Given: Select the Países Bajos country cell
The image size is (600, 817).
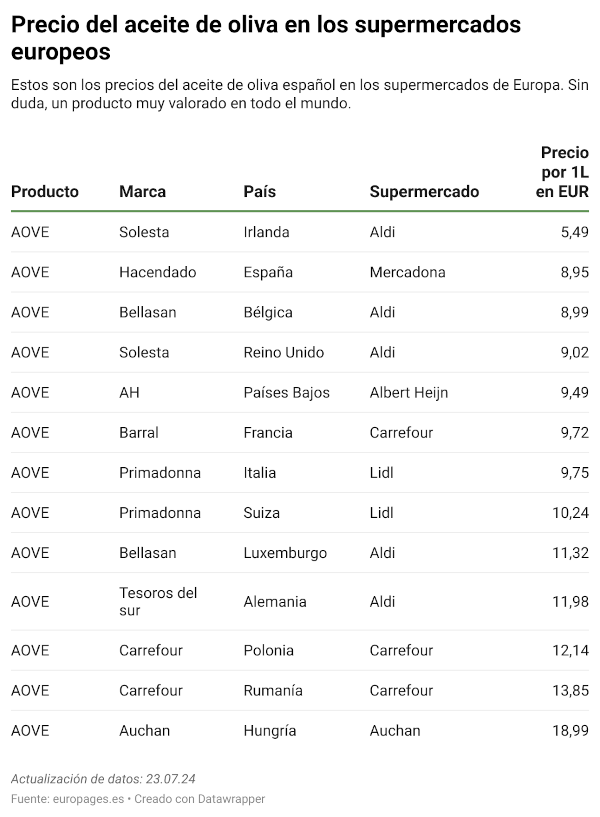Looking at the screenshot, I should coord(286,392).
